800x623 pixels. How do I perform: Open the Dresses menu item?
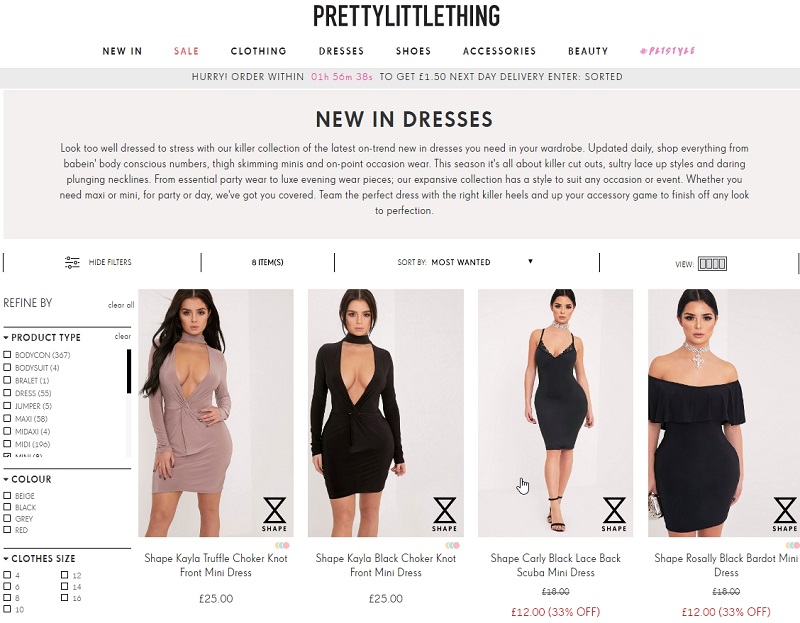tap(341, 51)
